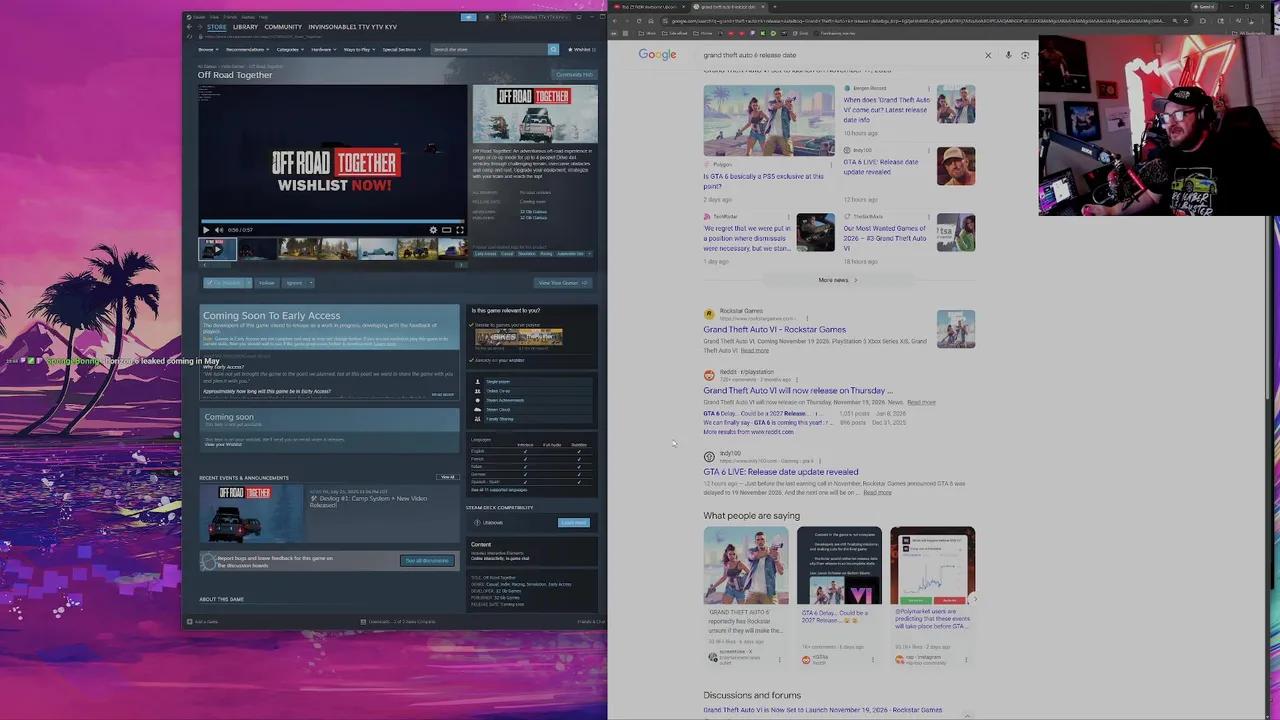Toggle theater mode icon in Steam video player
Viewport: 1280px width, 720px height.
446,230
